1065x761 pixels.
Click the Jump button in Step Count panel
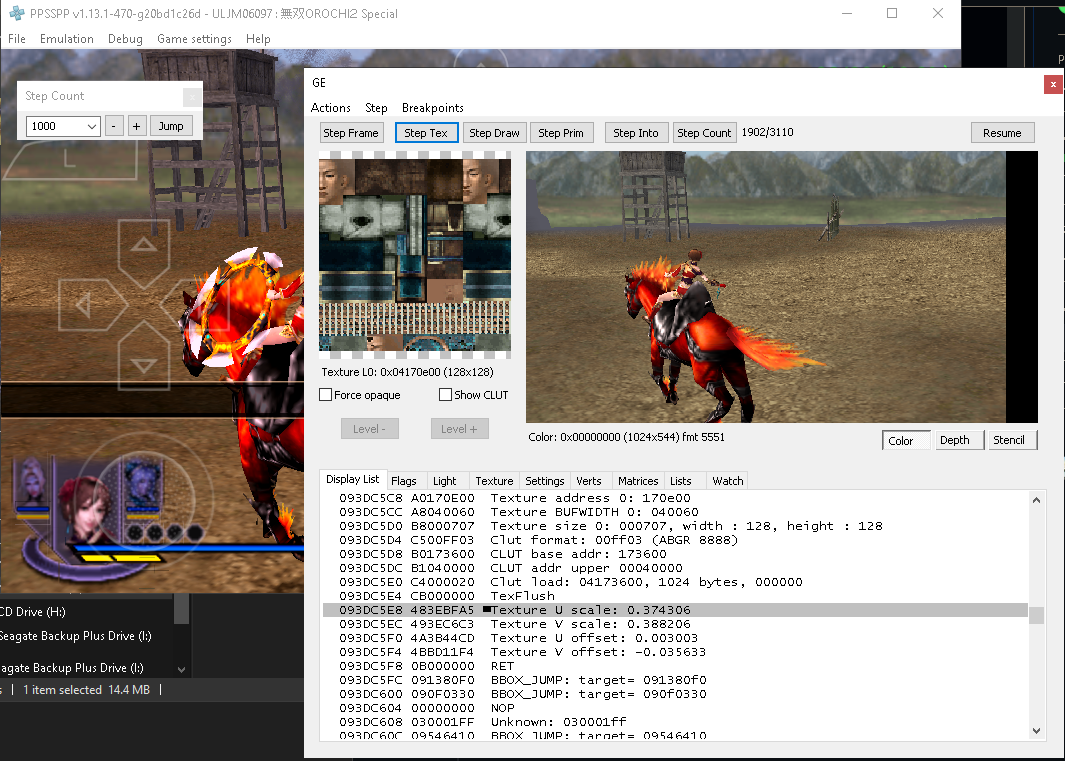pos(170,126)
